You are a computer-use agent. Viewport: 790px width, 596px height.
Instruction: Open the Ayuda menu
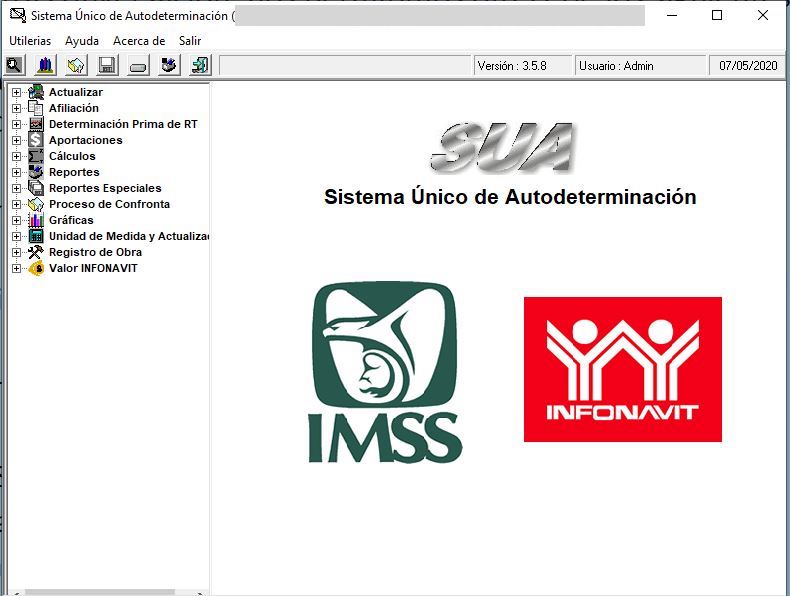click(x=82, y=41)
